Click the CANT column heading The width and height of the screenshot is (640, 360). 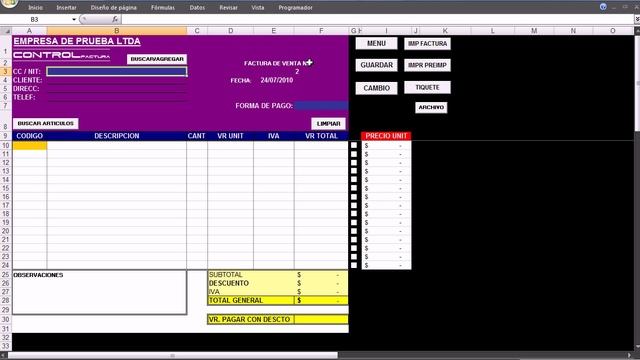tap(196, 136)
